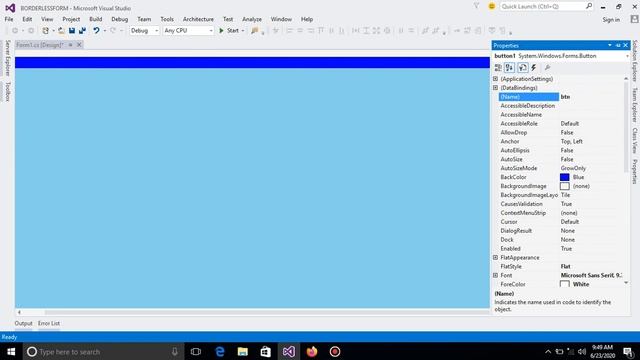
Task: Click the New Project toolbar icon
Action: tap(45, 31)
